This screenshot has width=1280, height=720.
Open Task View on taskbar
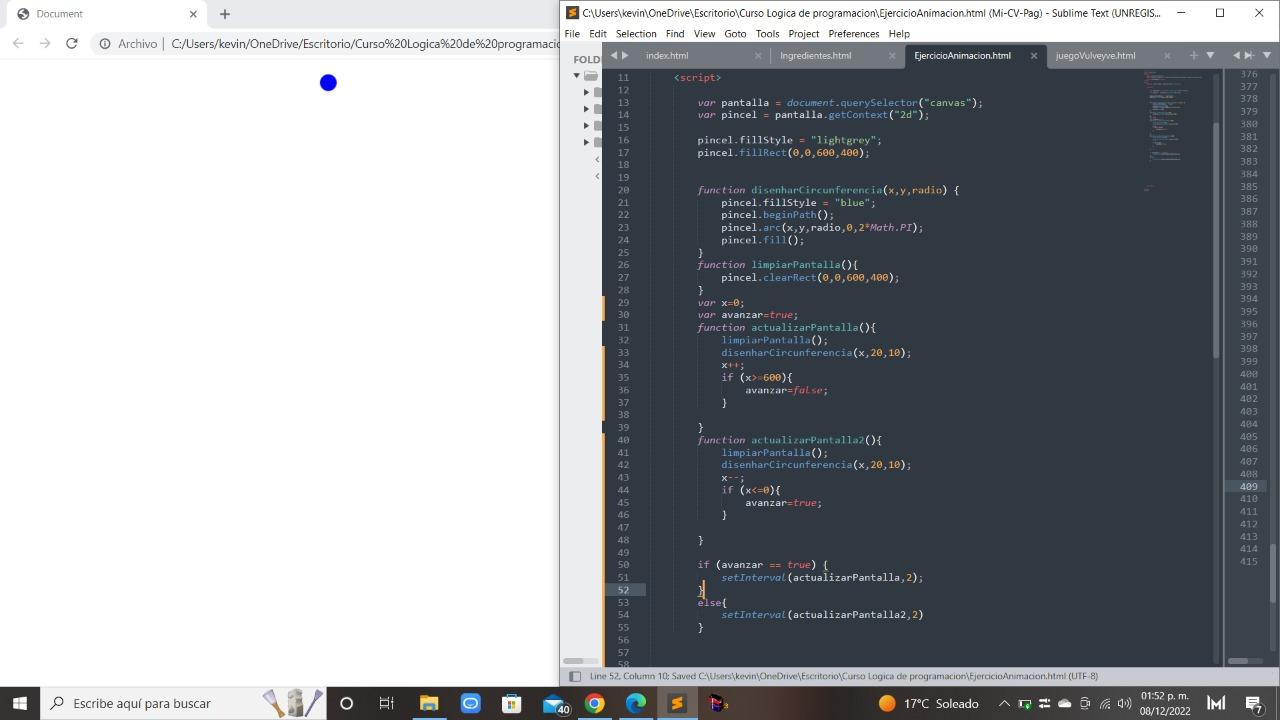coord(387,703)
